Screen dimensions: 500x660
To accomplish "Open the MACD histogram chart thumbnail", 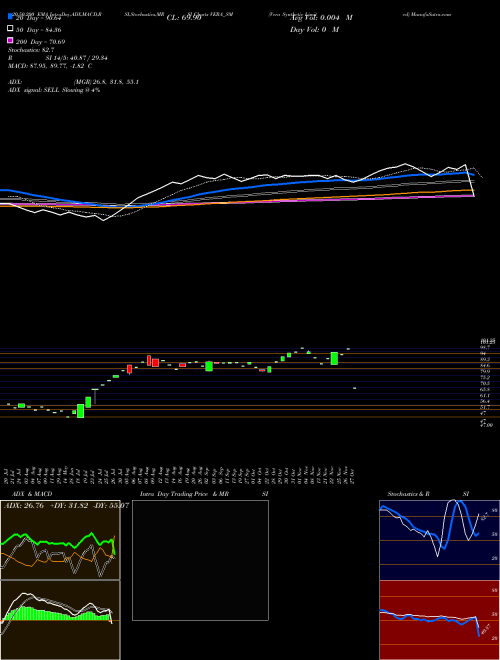I will [60, 620].
